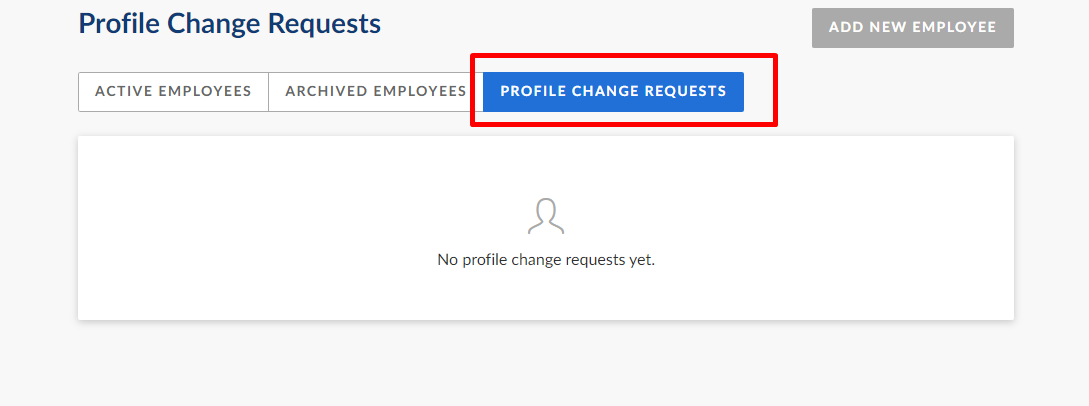Click the word 'yet.' in the empty message
1089x406 pixels.
[x=642, y=261]
